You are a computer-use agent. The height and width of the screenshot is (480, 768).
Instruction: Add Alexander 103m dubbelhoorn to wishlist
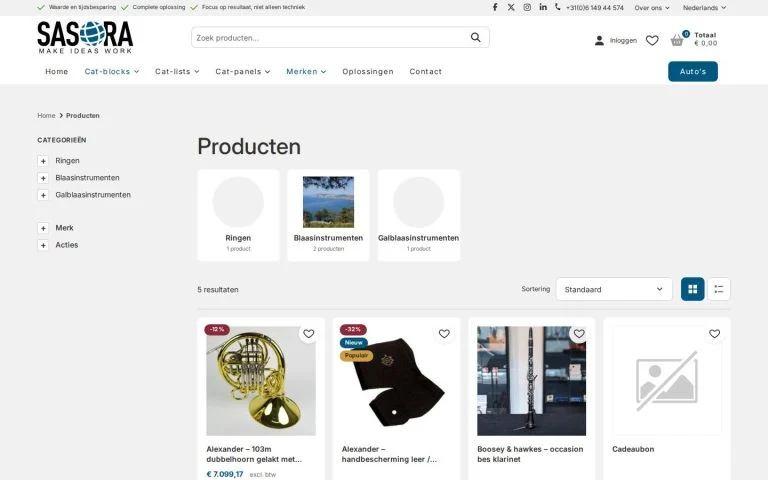click(x=309, y=334)
